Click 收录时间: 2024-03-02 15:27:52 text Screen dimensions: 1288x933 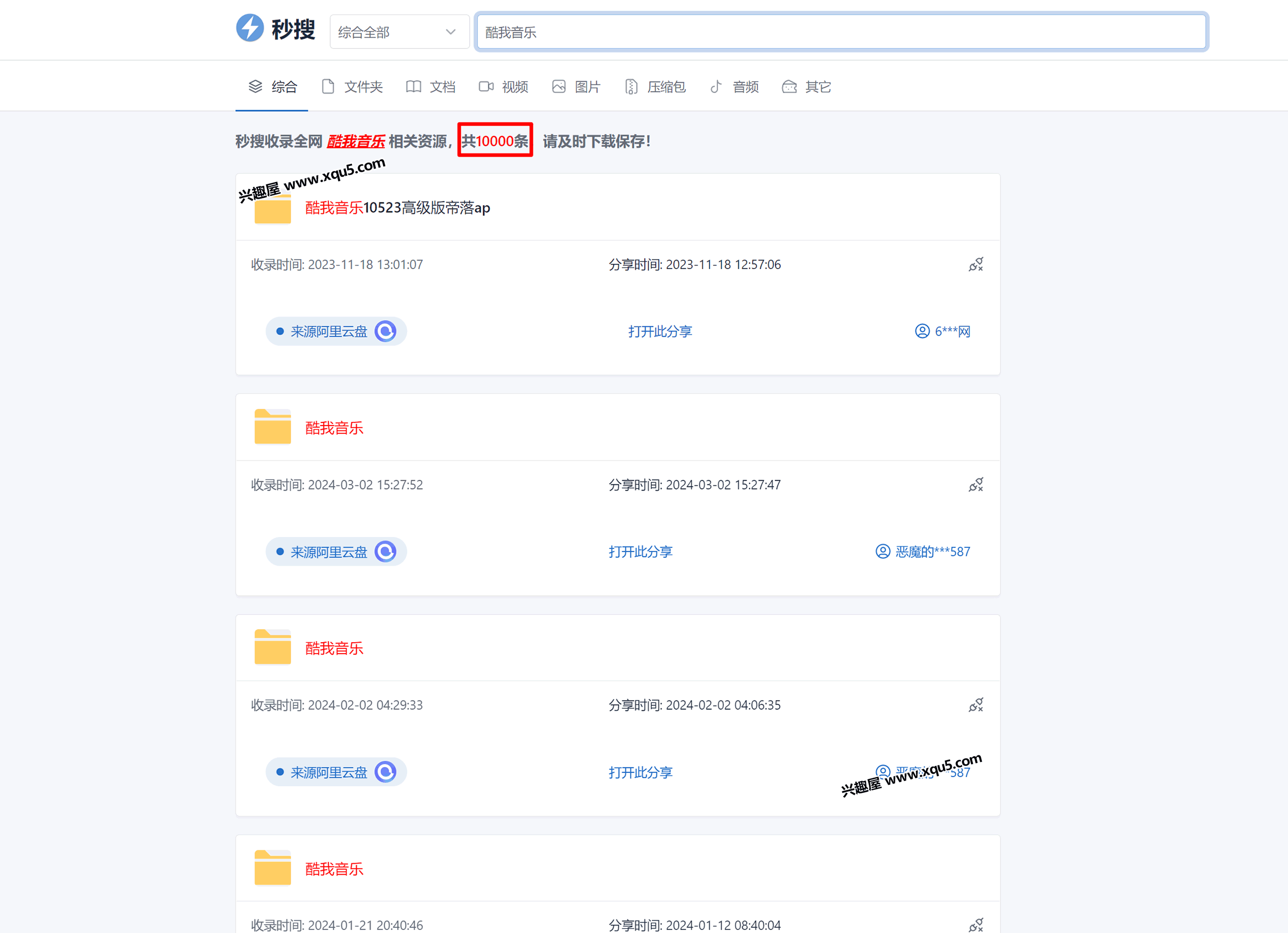coord(337,484)
